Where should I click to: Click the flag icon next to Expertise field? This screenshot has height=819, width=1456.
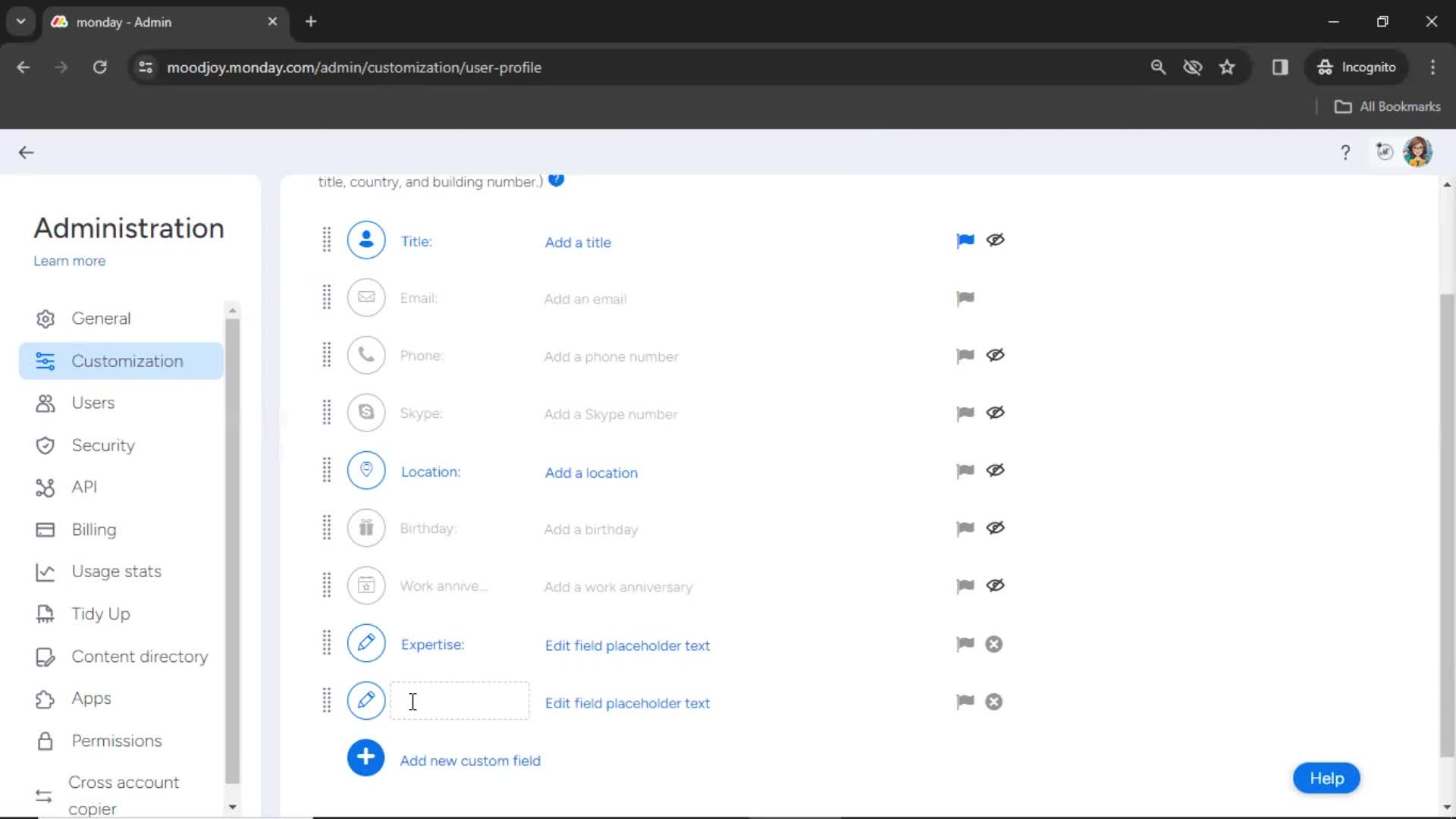[963, 644]
